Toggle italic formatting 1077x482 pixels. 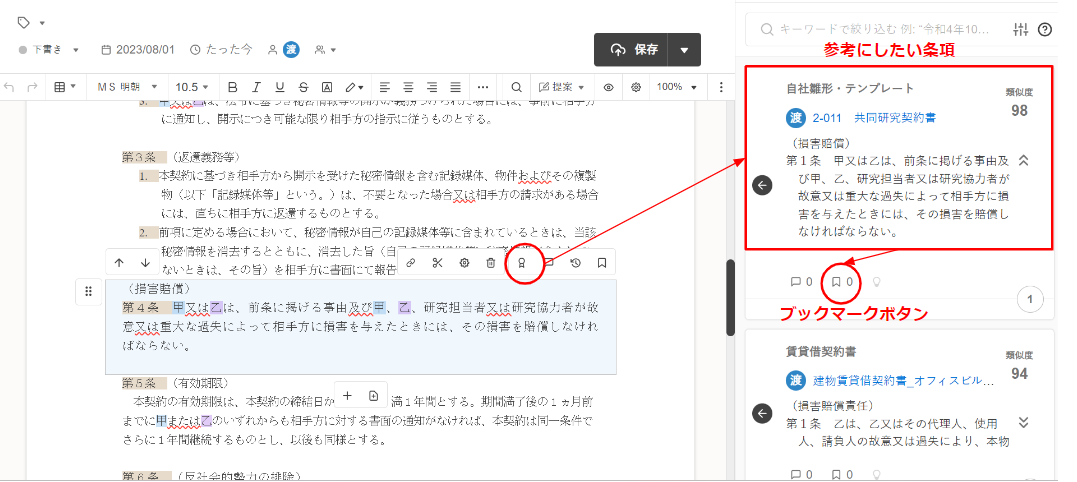(257, 87)
